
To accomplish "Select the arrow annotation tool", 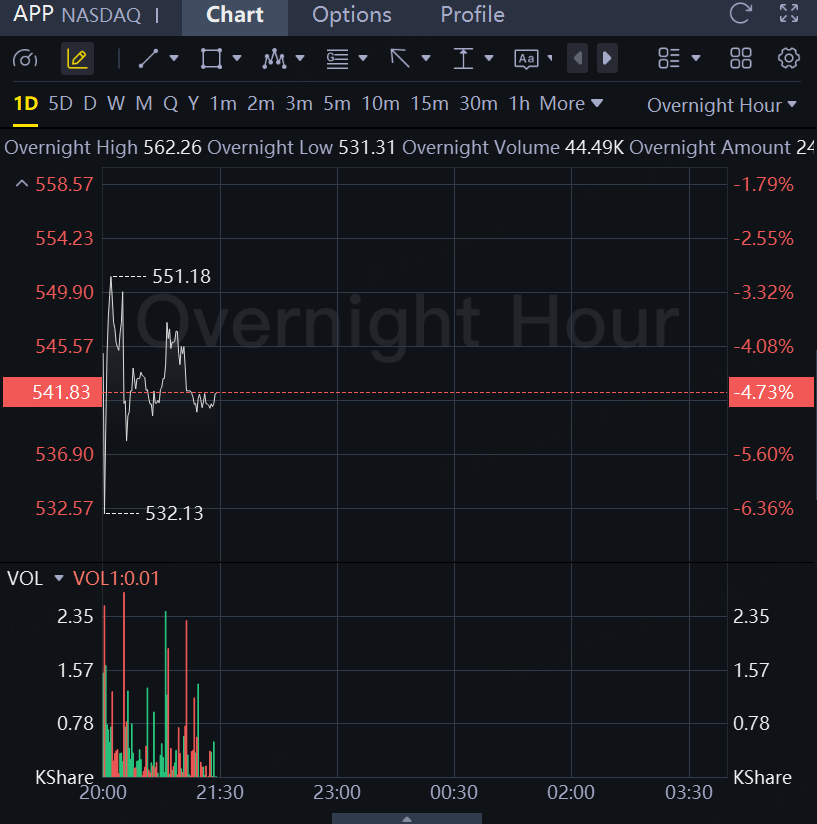I will [x=400, y=58].
